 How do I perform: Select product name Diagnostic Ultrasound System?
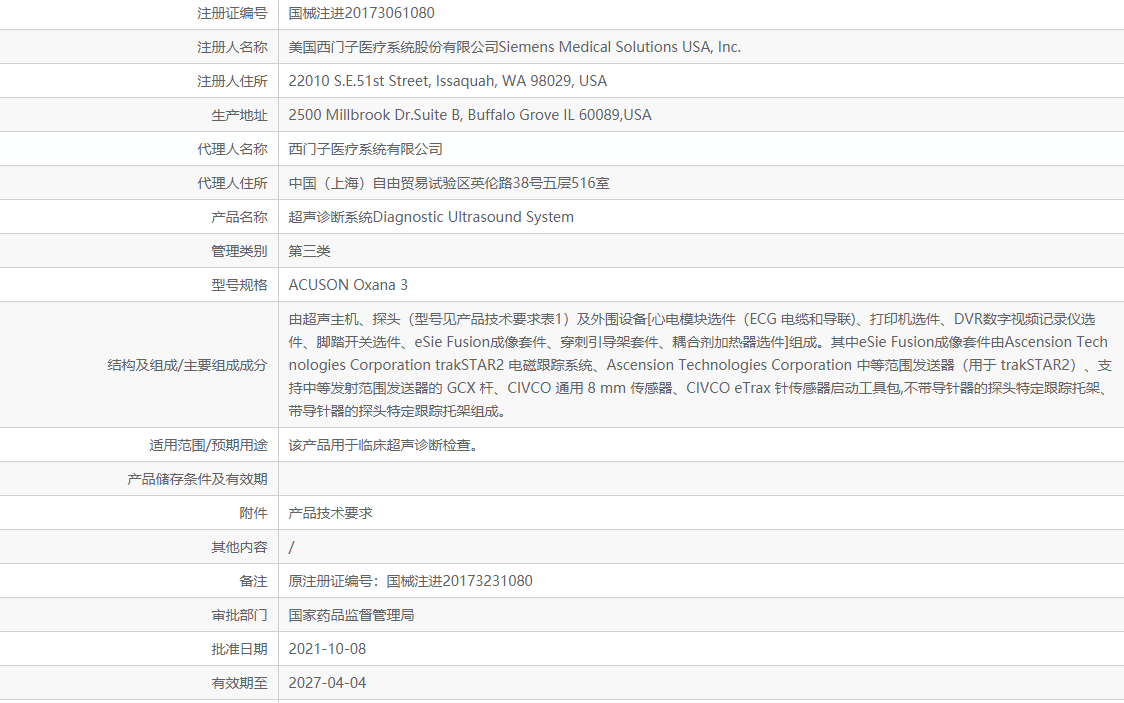tap(431, 217)
